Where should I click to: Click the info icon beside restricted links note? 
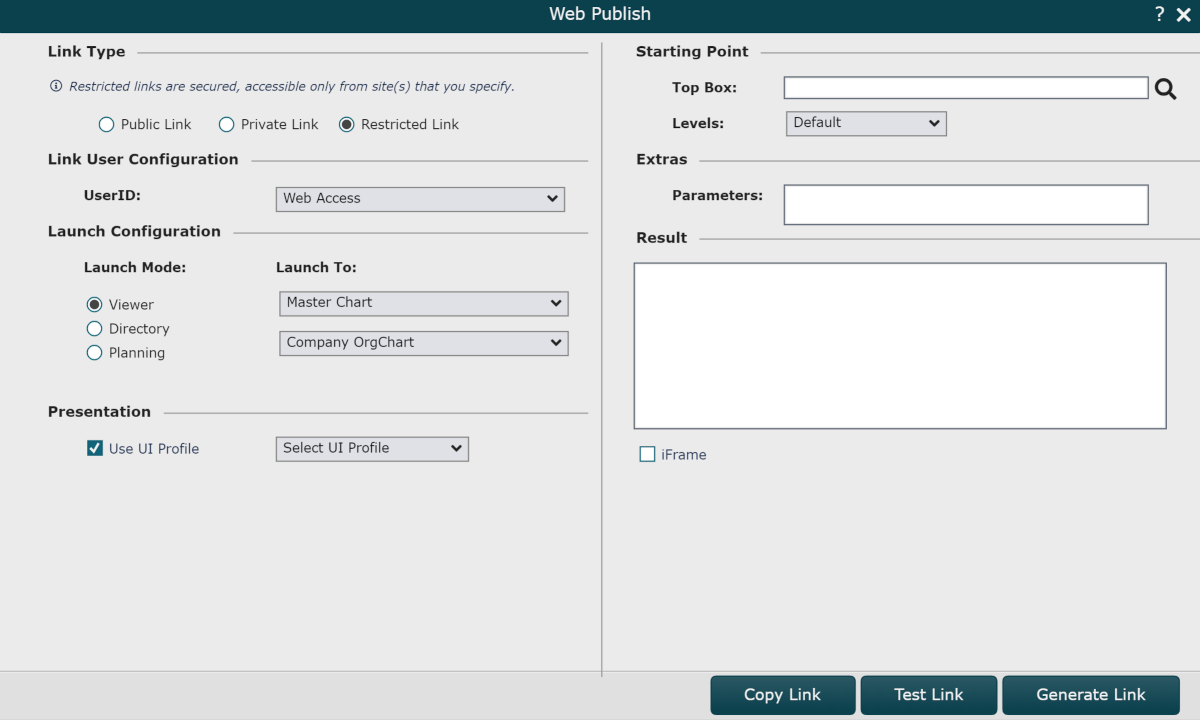click(x=56, y=86)
